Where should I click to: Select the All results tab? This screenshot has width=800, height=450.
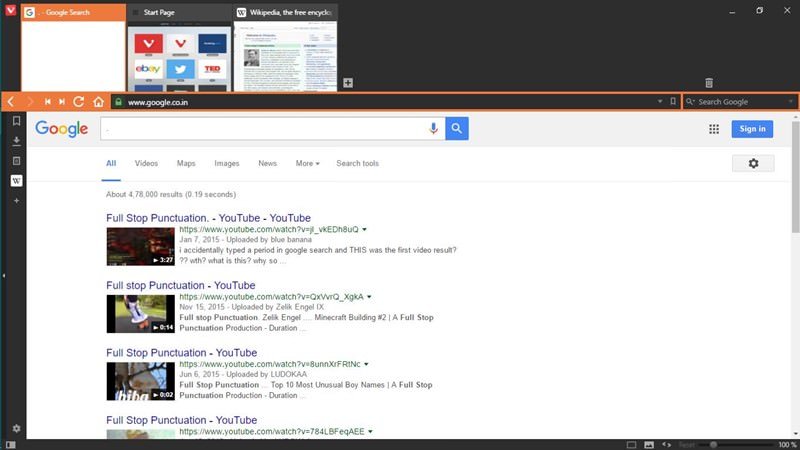click(111, 163)
